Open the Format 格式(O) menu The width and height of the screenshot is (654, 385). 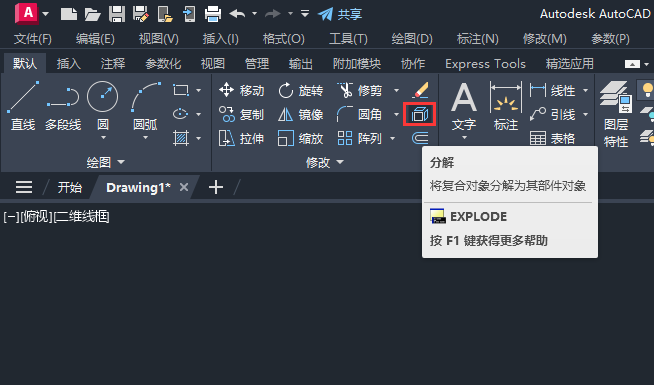pyautogui.click(x=284, y=39)
